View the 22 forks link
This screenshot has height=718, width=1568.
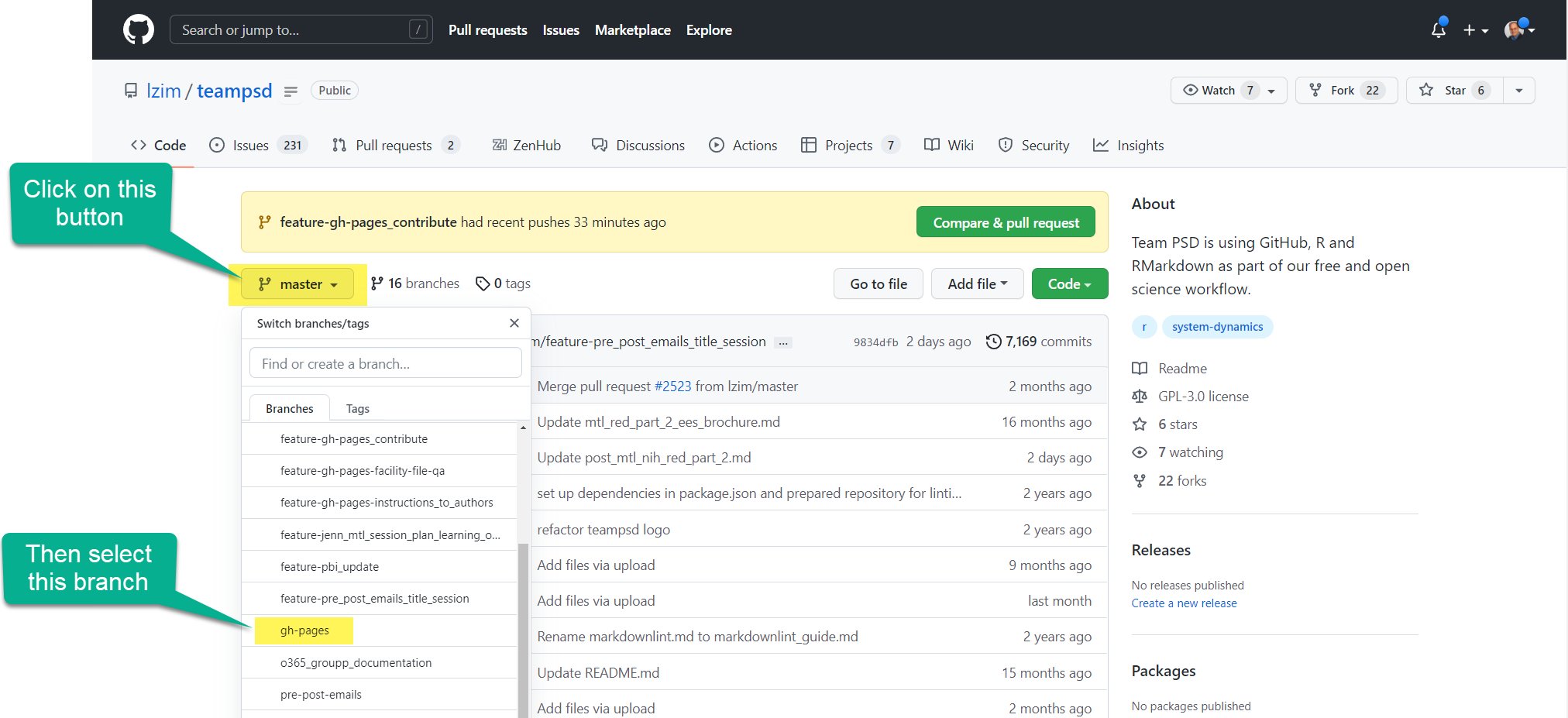(1170, 481)
